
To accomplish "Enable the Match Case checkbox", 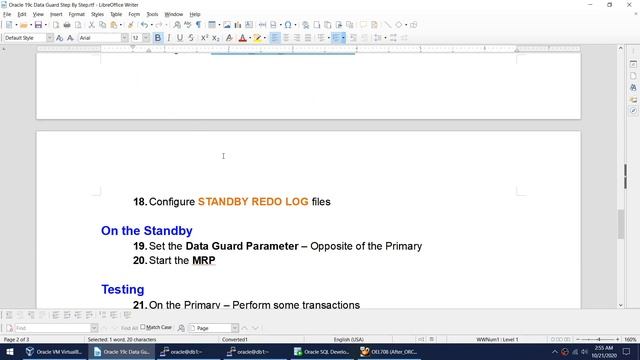I will (143, 327).
